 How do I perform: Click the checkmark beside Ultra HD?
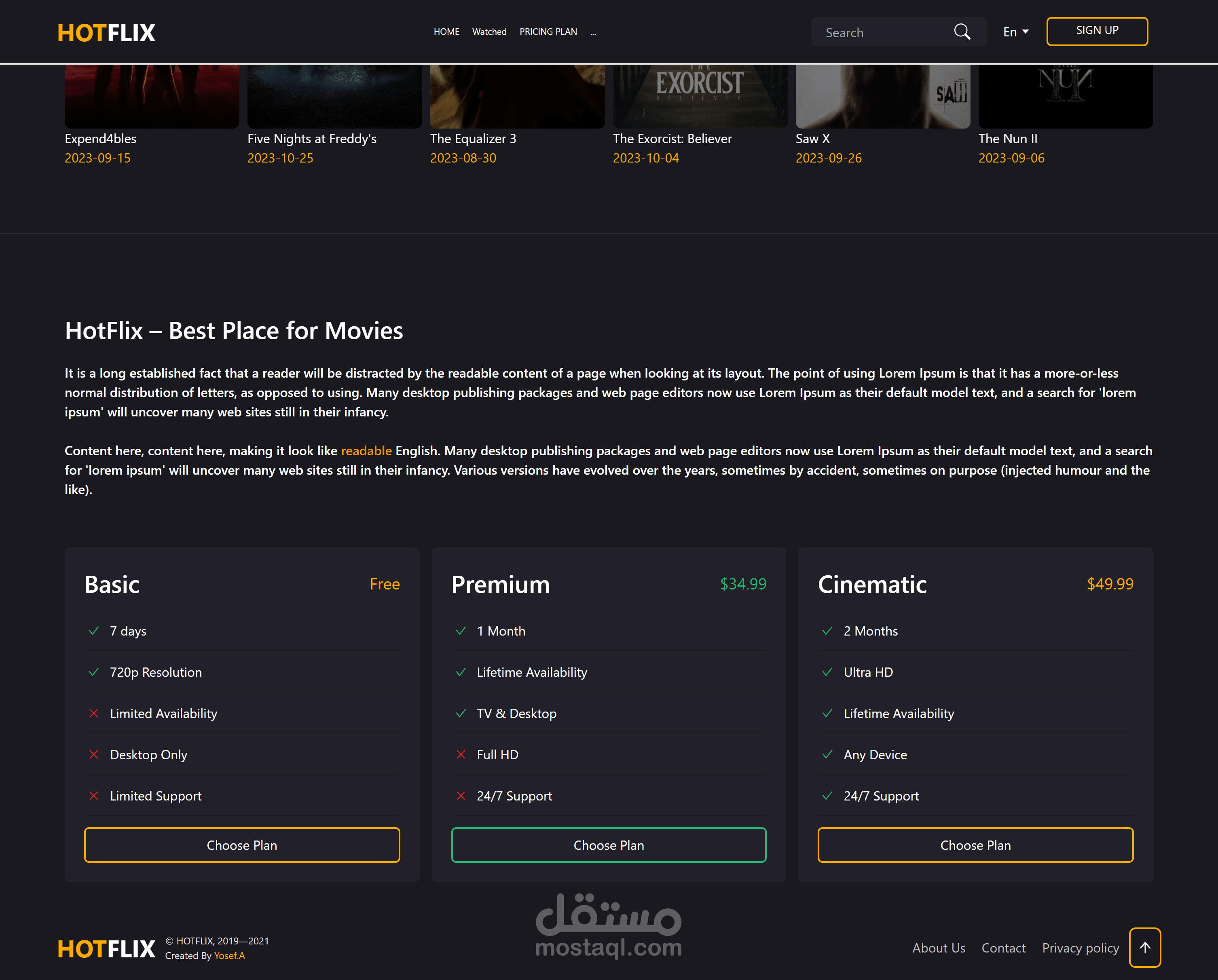[x=827, y=672]
